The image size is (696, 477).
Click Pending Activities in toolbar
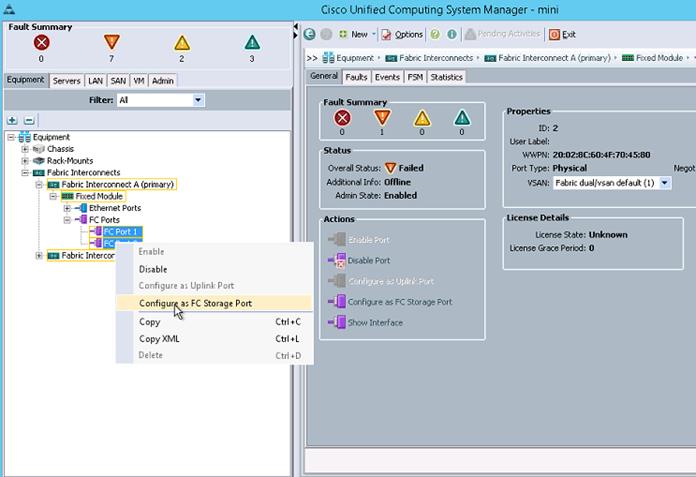502,34
